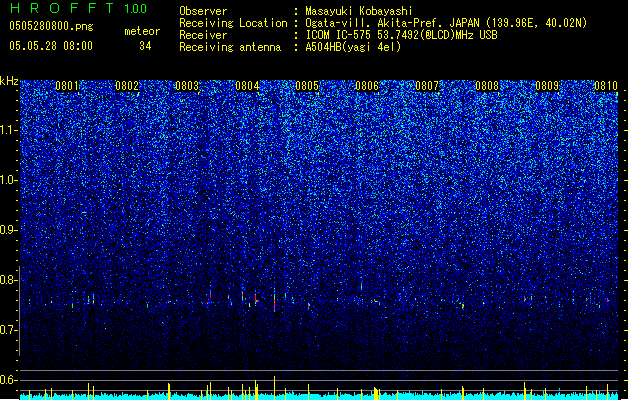629x400 pixels.
Task: Click the 0808 time marker
Action: pyautogui.click(x=487, y=86)
